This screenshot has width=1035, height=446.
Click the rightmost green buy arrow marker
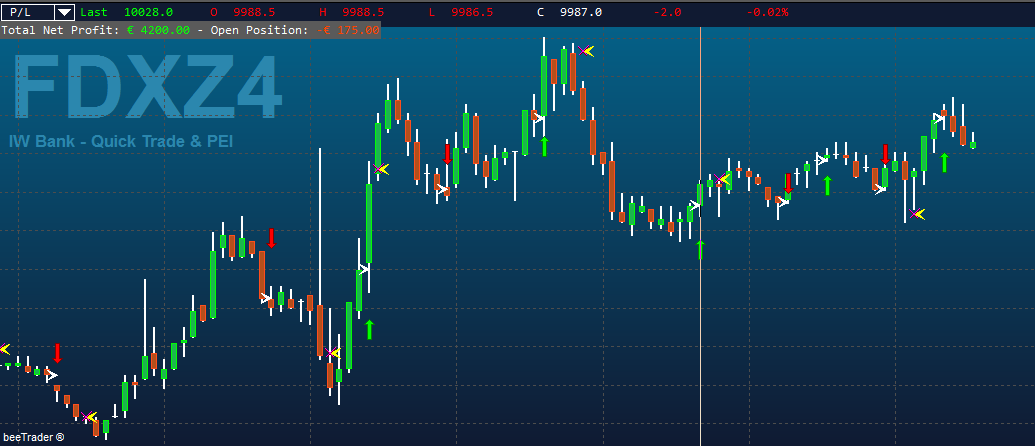click(945, 162)
